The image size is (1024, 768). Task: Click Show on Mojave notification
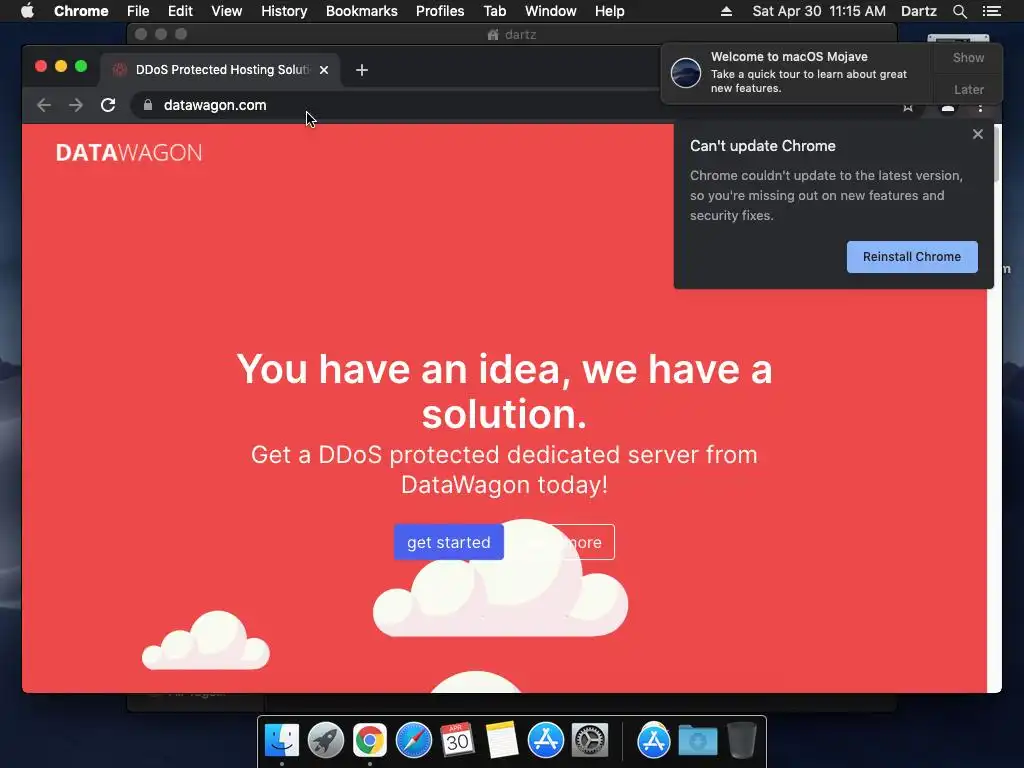968,58
